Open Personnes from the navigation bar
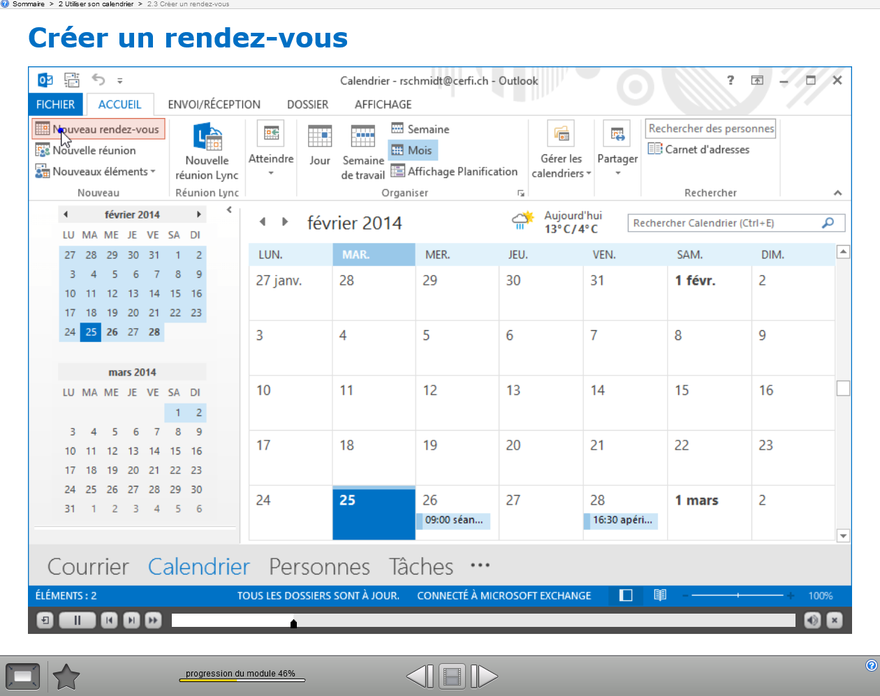The width and height of the screenshot is (880, 696). 319,566
